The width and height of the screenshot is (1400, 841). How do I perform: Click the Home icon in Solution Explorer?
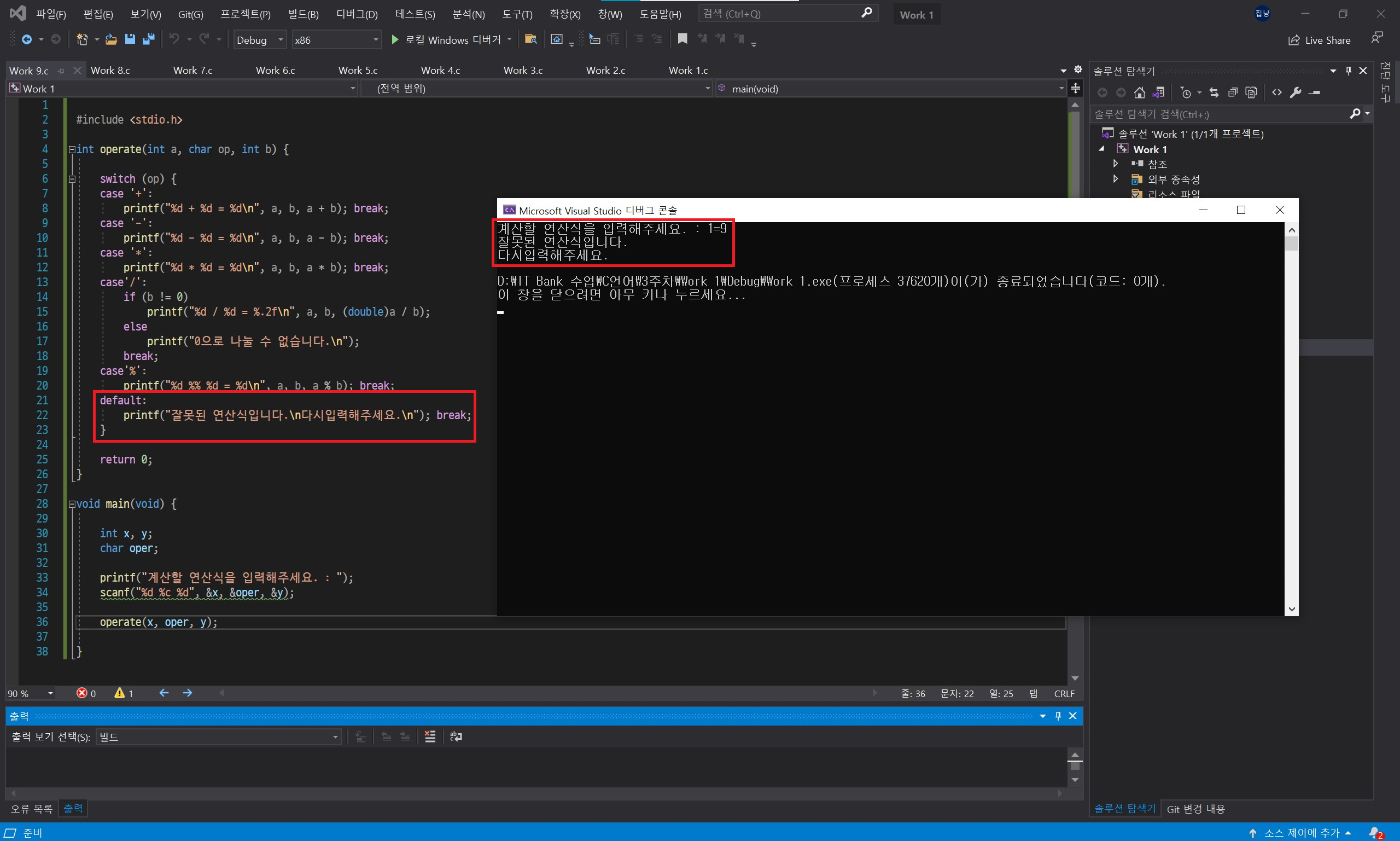coord(1140,92)
